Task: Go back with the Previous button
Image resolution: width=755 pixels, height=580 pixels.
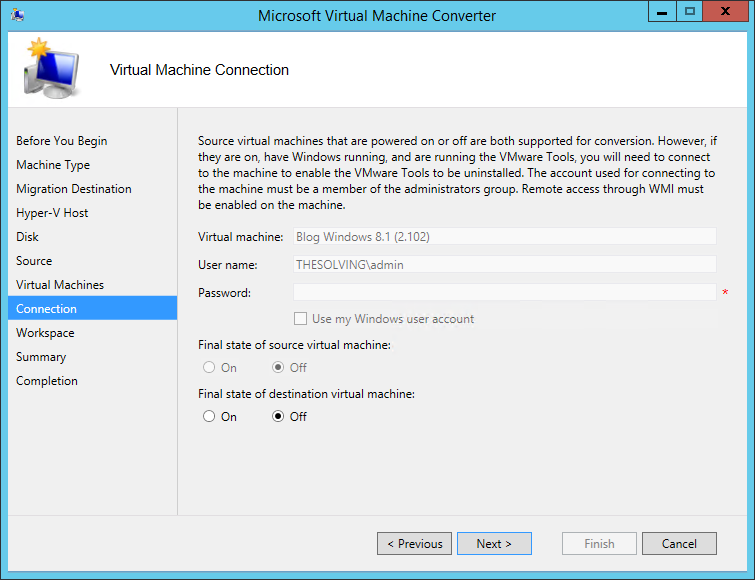Action: 414,543
